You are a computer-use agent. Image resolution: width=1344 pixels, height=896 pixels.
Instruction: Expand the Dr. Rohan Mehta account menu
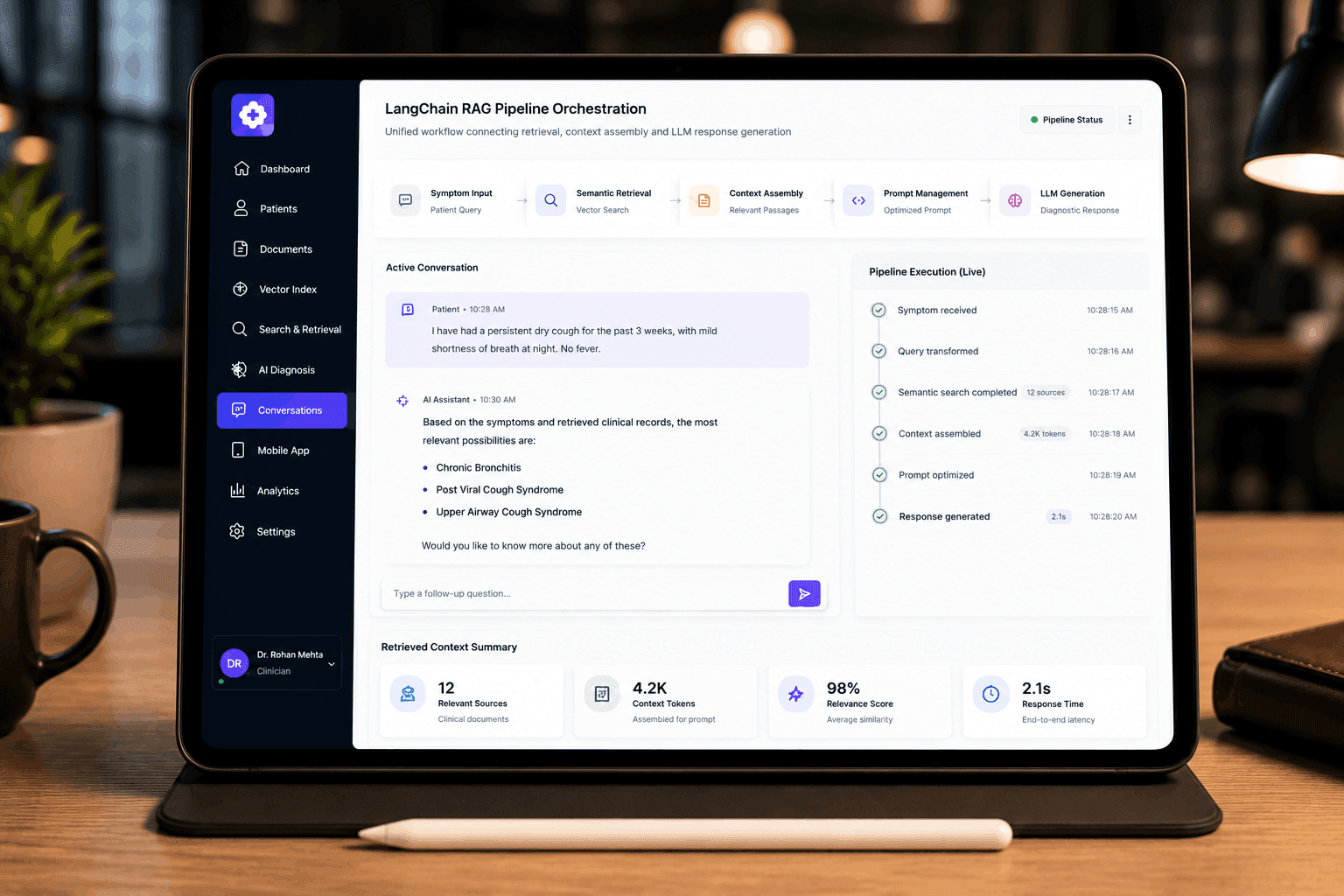pyautogui.click(x=332, y=664)
